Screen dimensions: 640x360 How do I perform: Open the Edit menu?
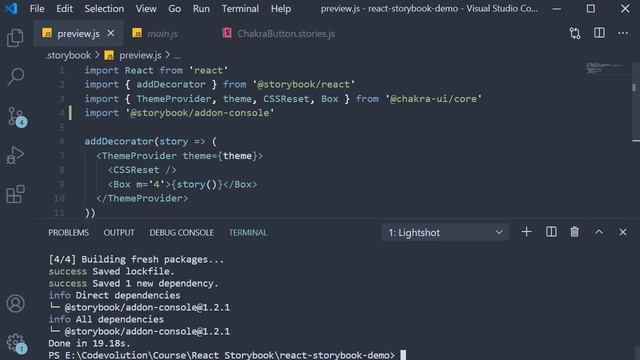[64, 9]
